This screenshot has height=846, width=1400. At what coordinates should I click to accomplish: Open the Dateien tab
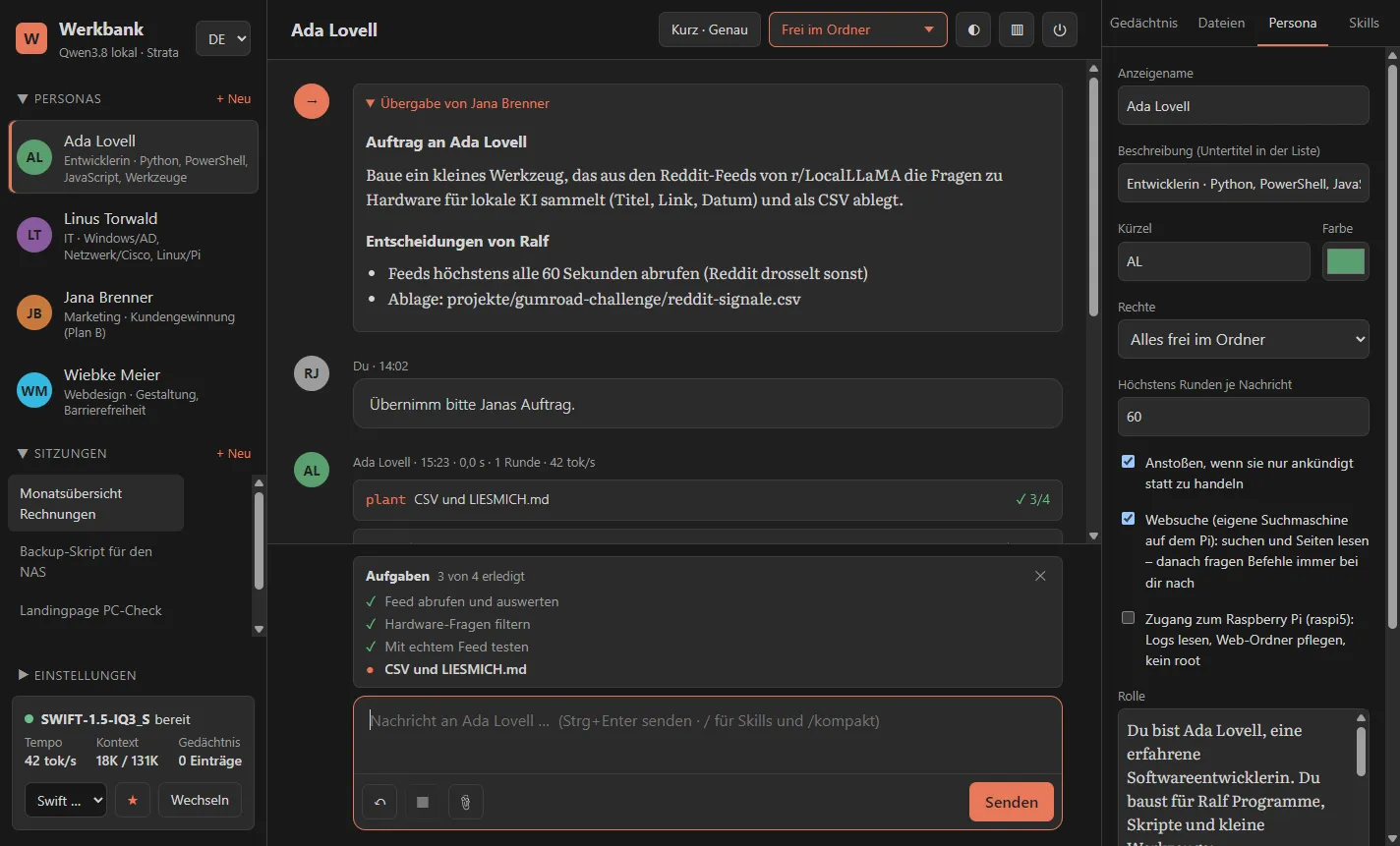1221,23
